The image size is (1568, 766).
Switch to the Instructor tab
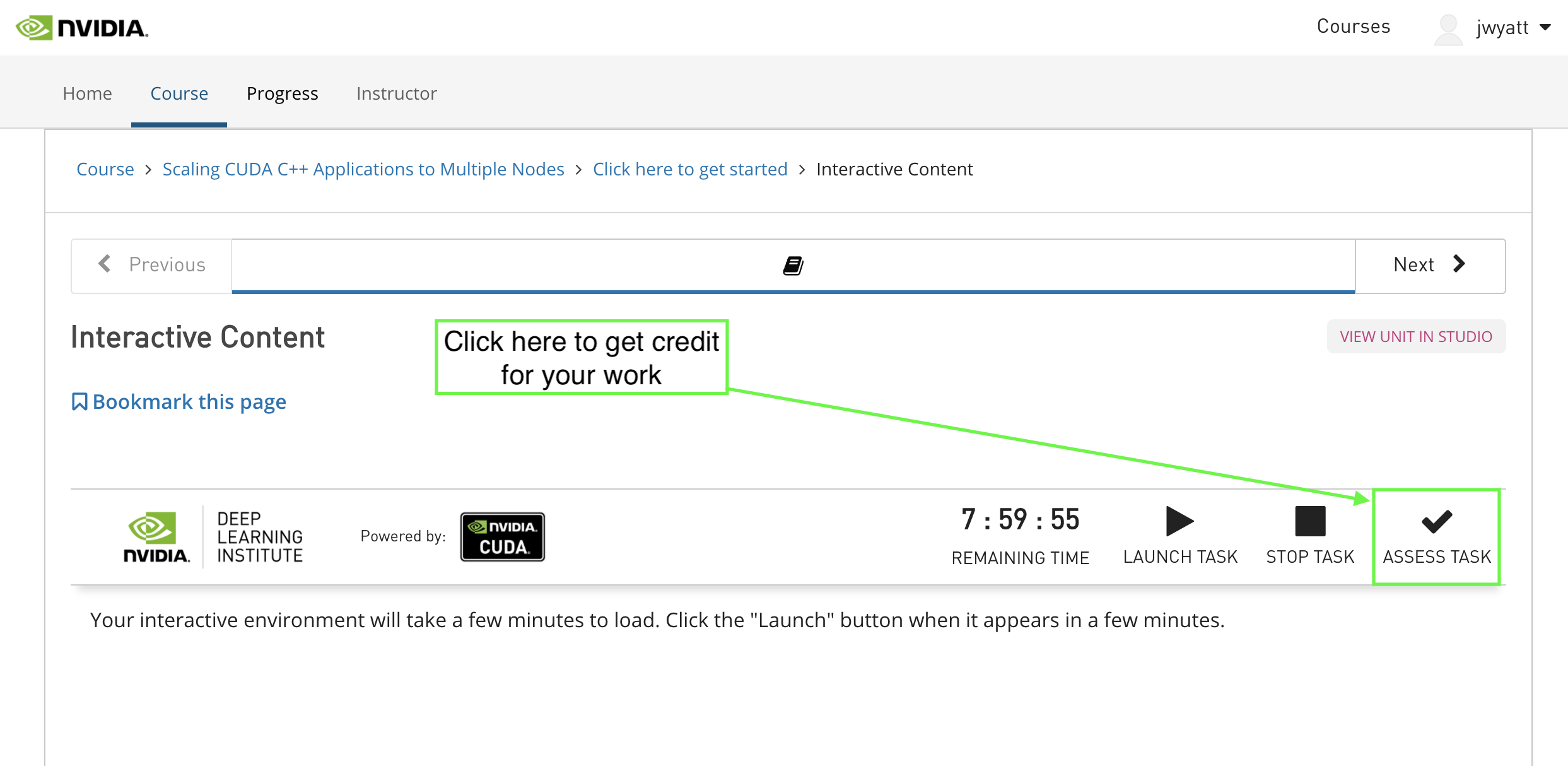396,93
